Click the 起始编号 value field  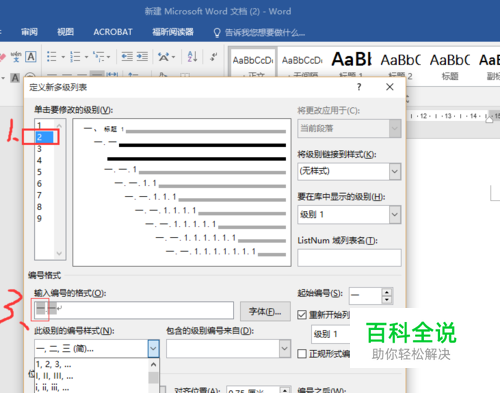point(365,296)
